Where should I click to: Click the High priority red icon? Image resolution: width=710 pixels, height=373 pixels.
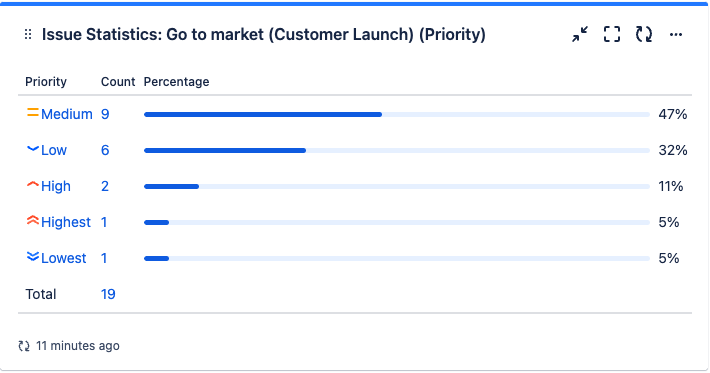point(33,185)
